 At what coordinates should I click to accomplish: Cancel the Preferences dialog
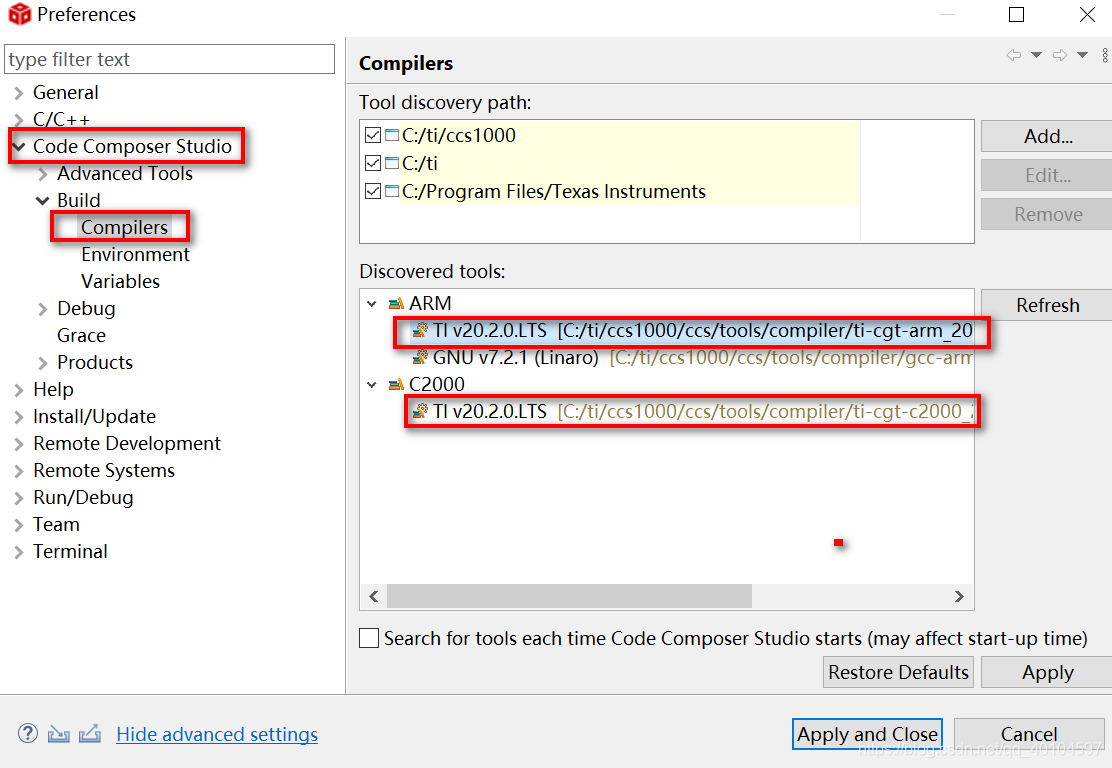coord(1029,734)
